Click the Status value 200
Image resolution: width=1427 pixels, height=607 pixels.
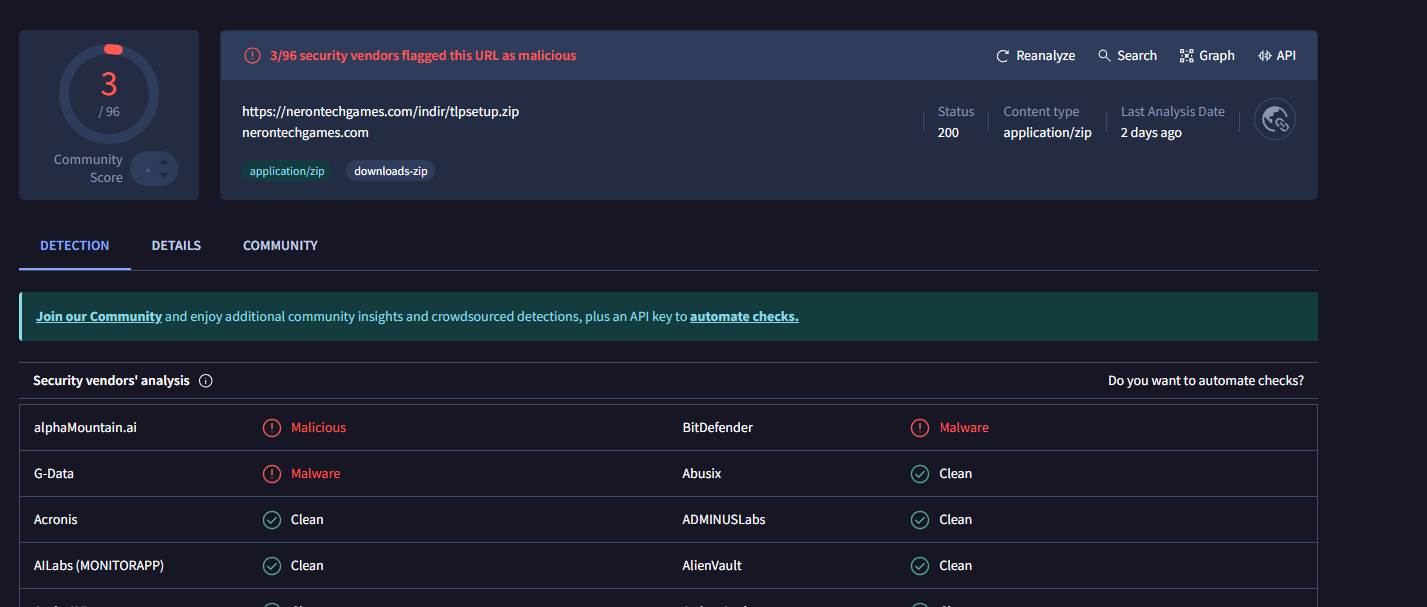point(948,133)
